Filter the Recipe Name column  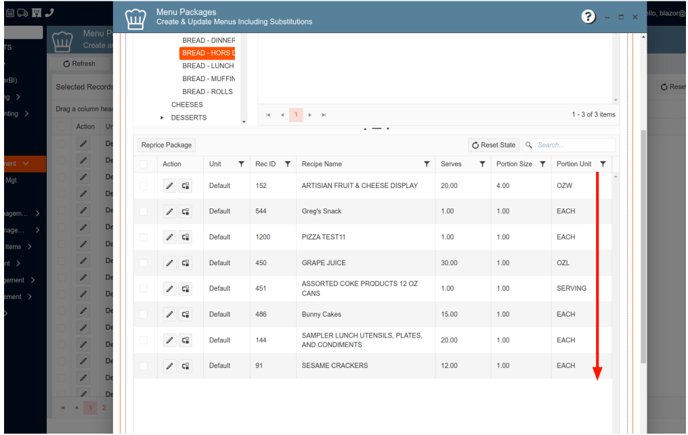(x=427, y=164)
